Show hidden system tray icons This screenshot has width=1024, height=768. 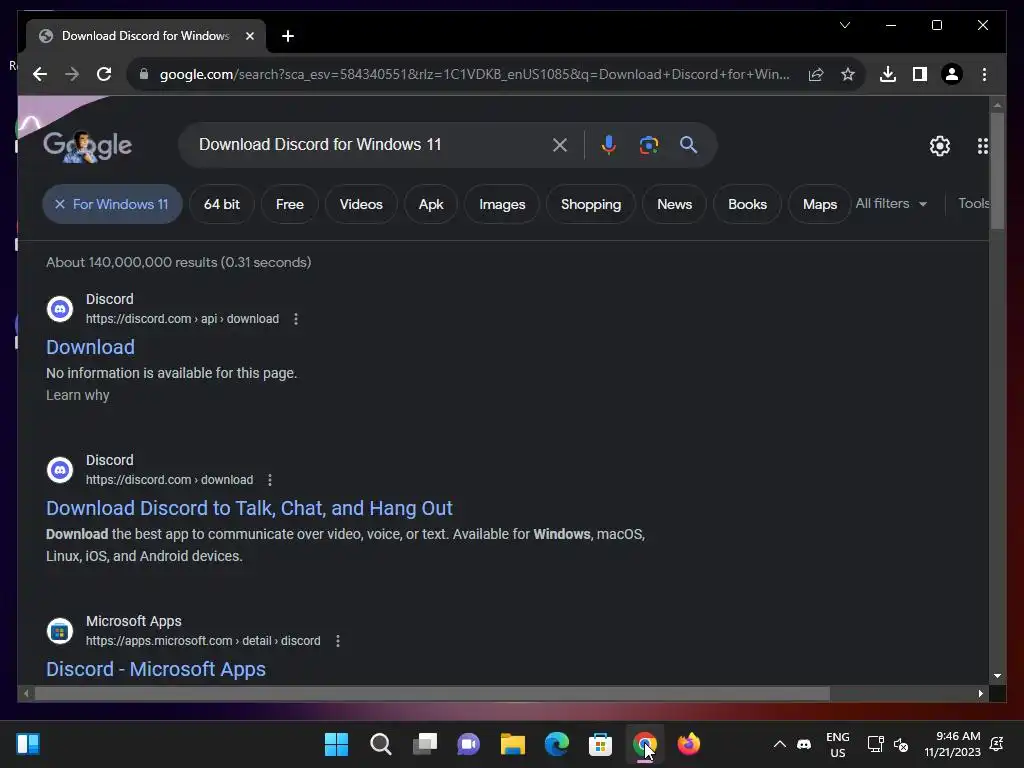point(779,744)
